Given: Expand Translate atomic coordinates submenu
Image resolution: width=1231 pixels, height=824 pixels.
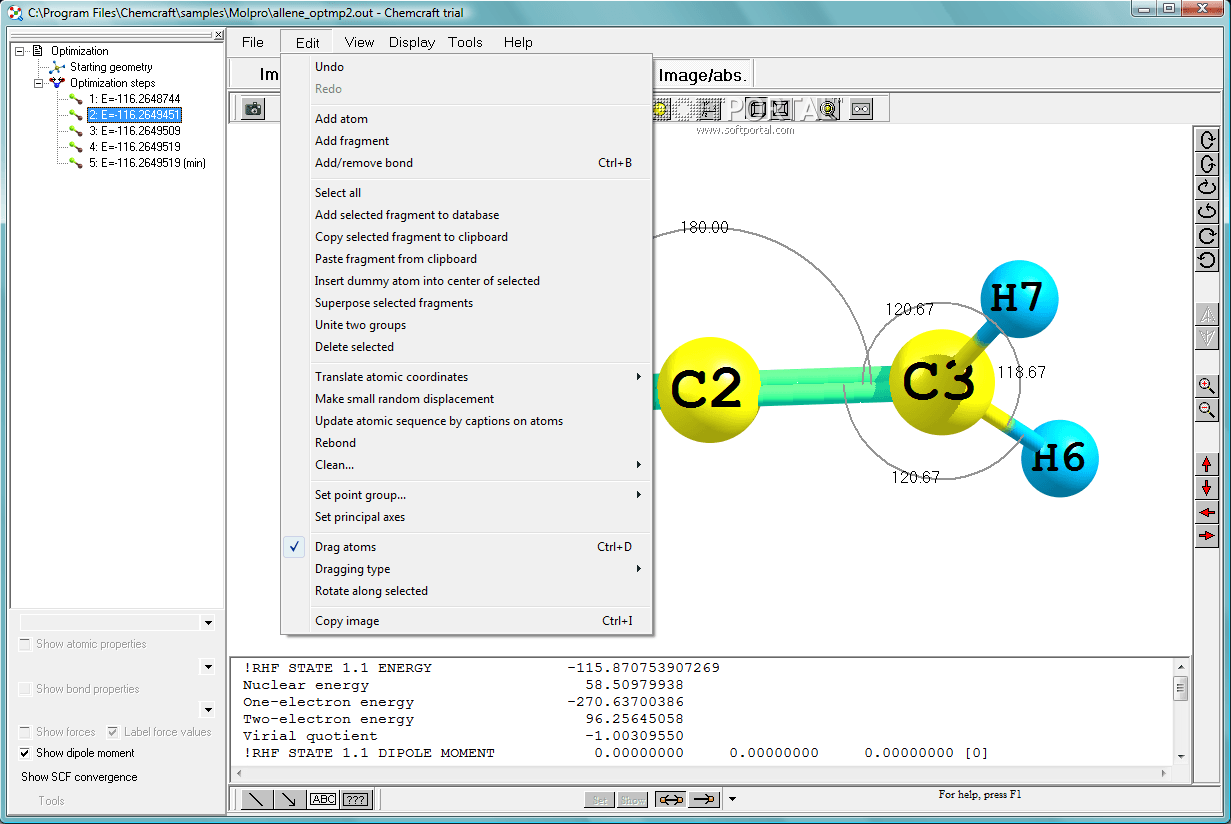Looking at the screenshot, I should pos(467,377).
